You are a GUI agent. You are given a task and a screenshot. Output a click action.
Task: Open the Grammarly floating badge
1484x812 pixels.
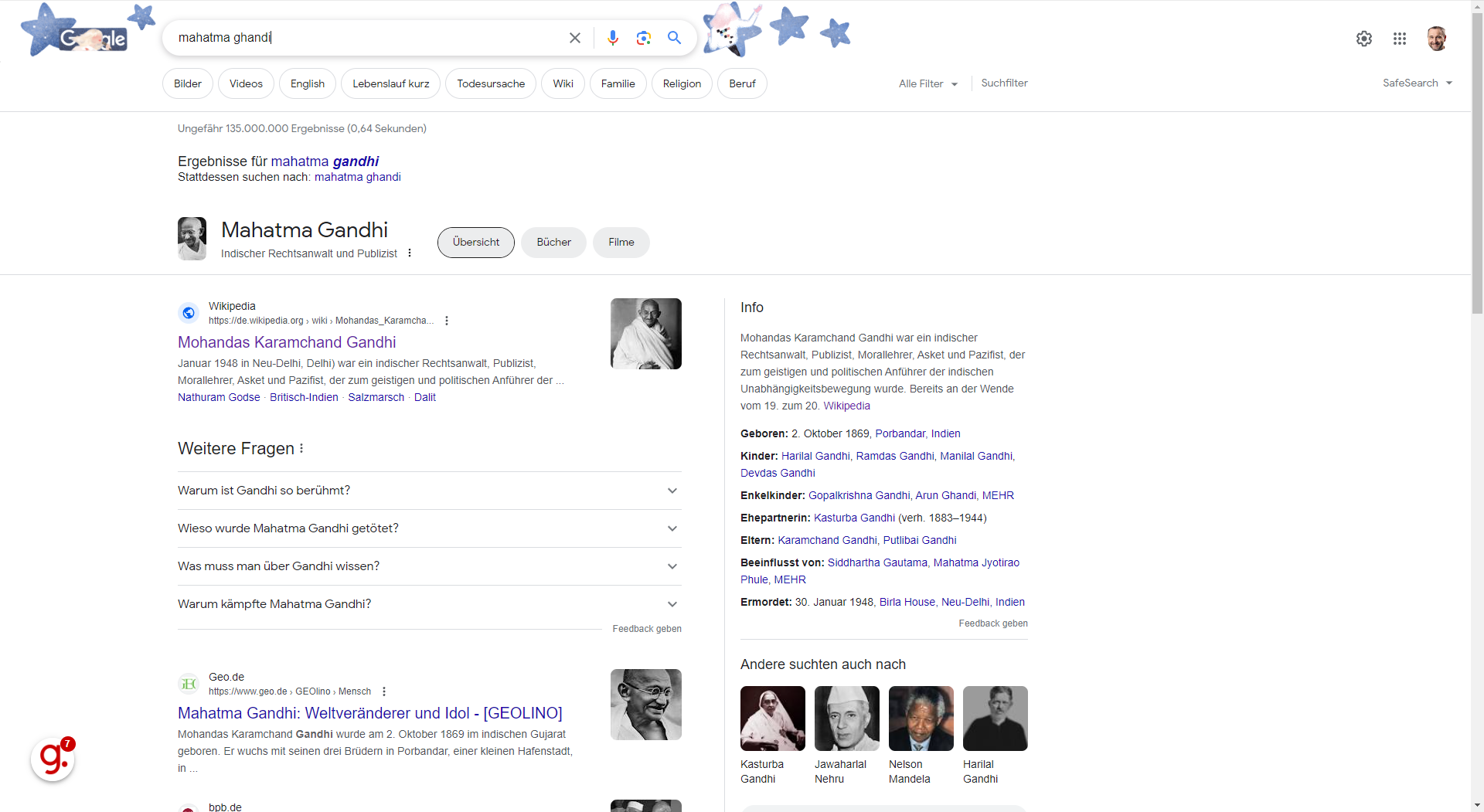tap(53, 759)
